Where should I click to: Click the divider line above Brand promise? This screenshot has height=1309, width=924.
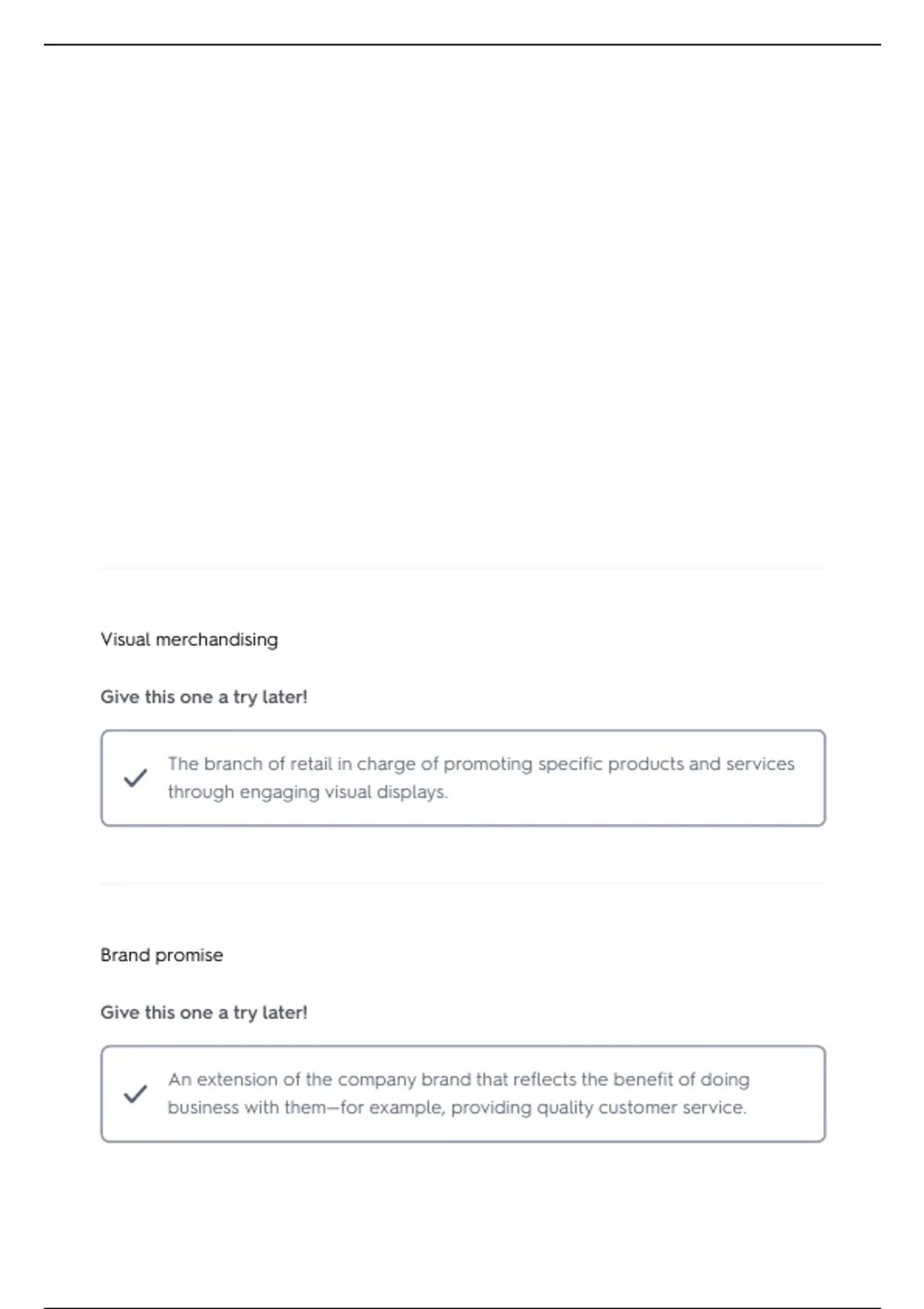463,884
